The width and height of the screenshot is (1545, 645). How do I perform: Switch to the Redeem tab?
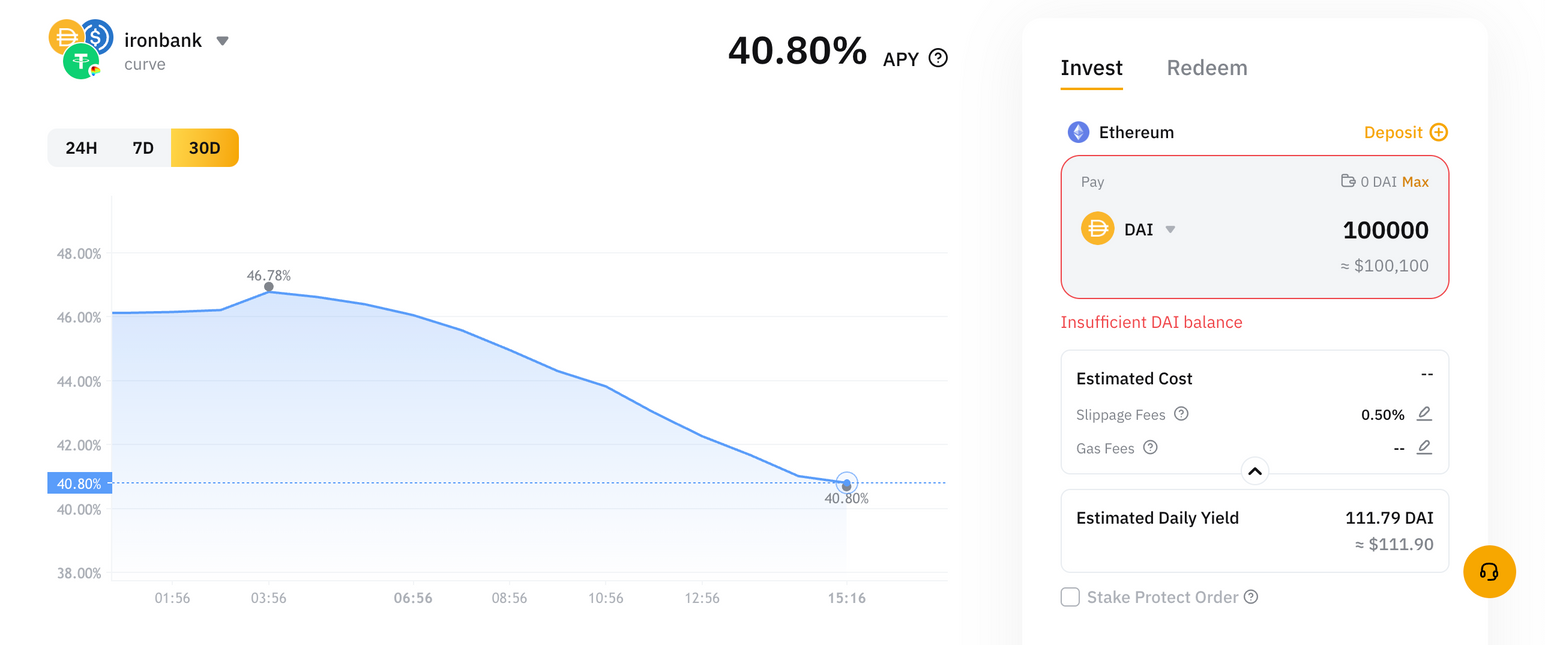click(1207, 68)
